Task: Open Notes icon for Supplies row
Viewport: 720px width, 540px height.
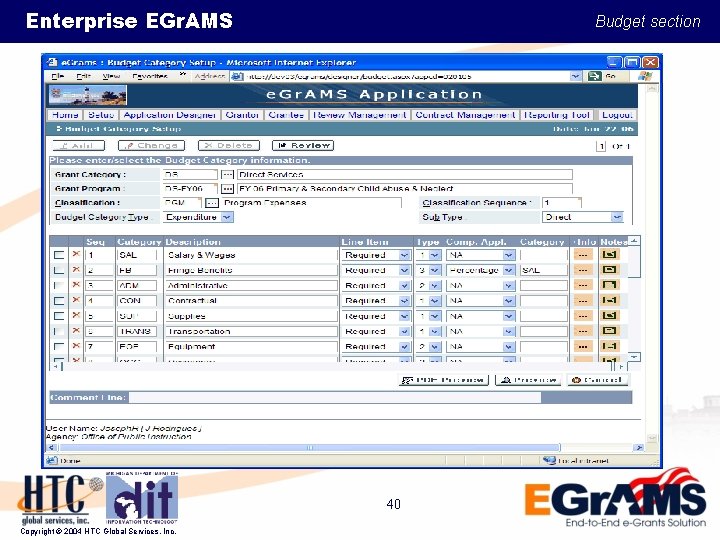Action: click(609, 315)
